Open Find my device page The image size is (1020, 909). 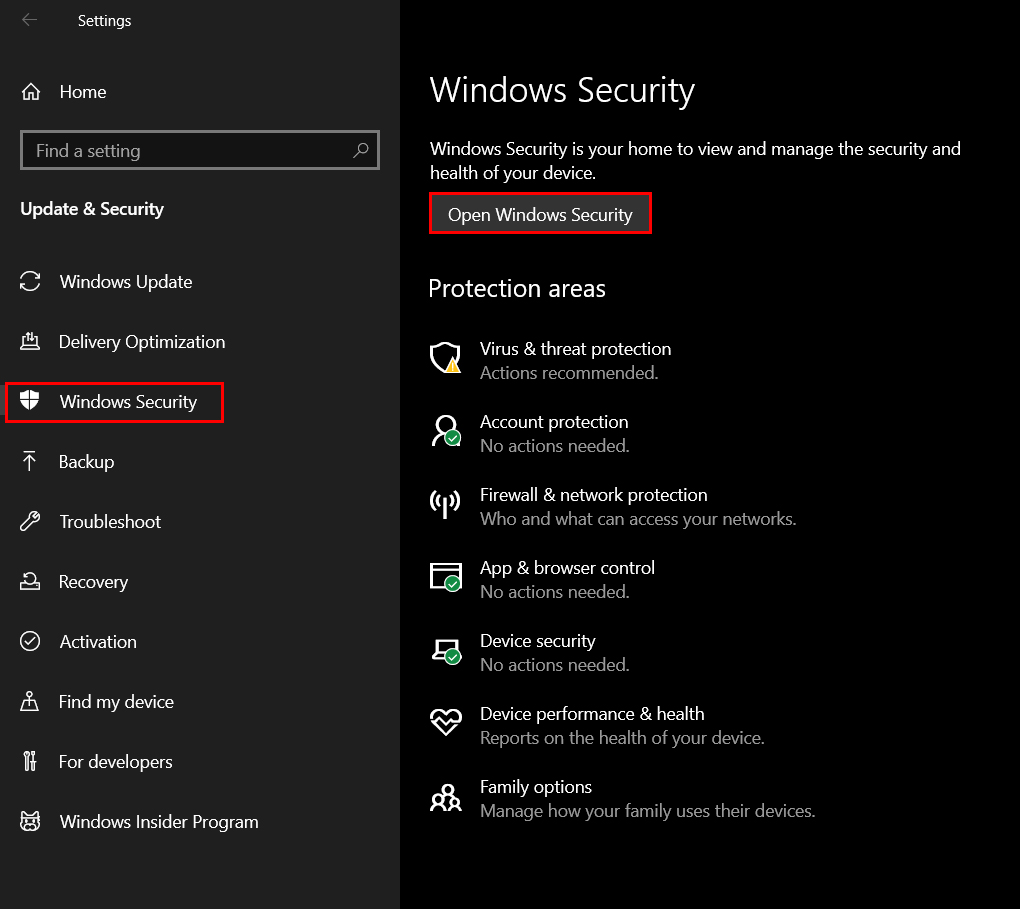tap(116, 701)
